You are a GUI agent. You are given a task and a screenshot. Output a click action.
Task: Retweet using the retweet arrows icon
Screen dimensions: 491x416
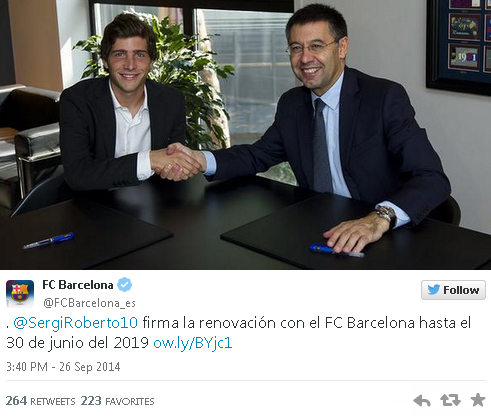(450, 400)
